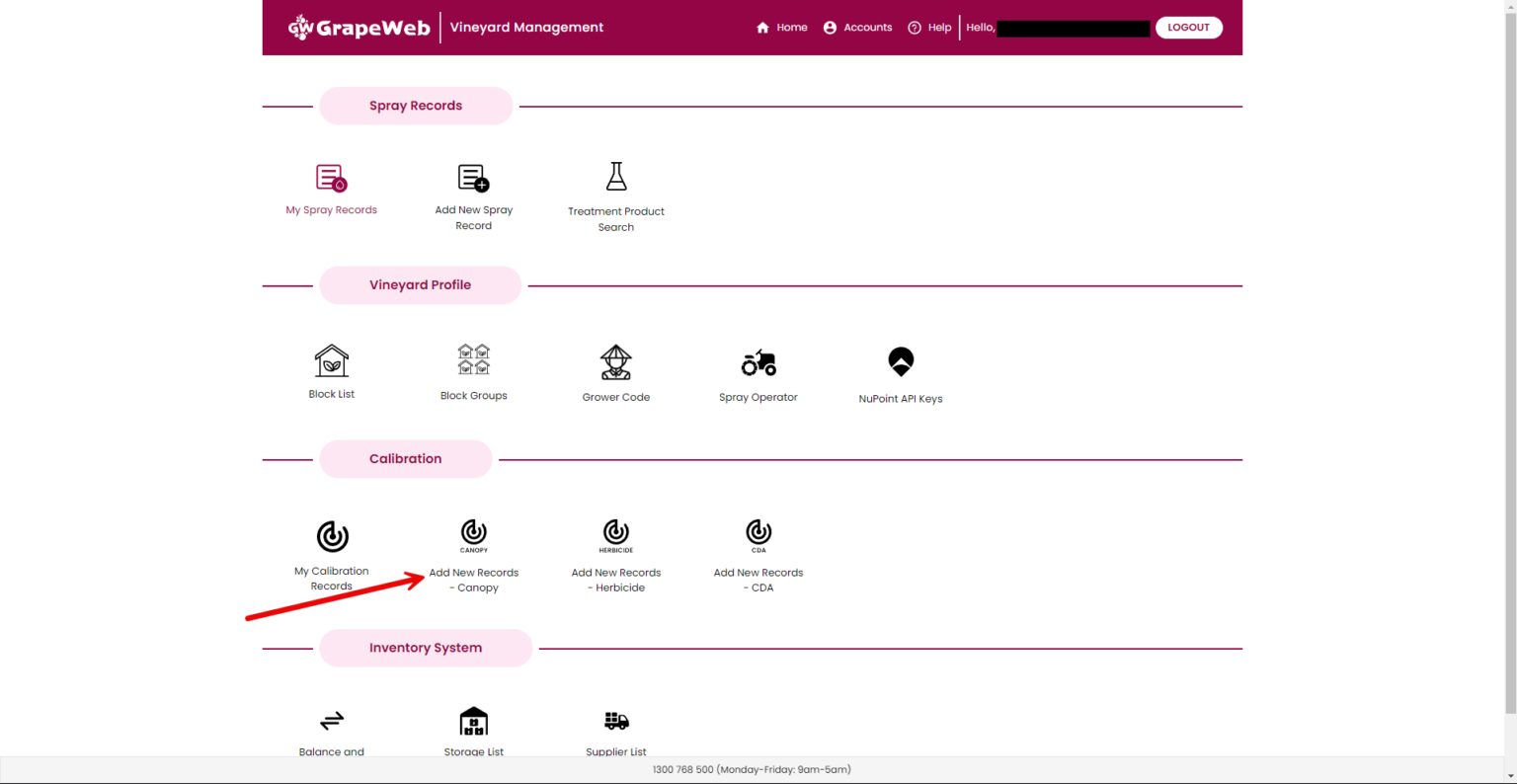Click the Block List label

coord(332,394)
